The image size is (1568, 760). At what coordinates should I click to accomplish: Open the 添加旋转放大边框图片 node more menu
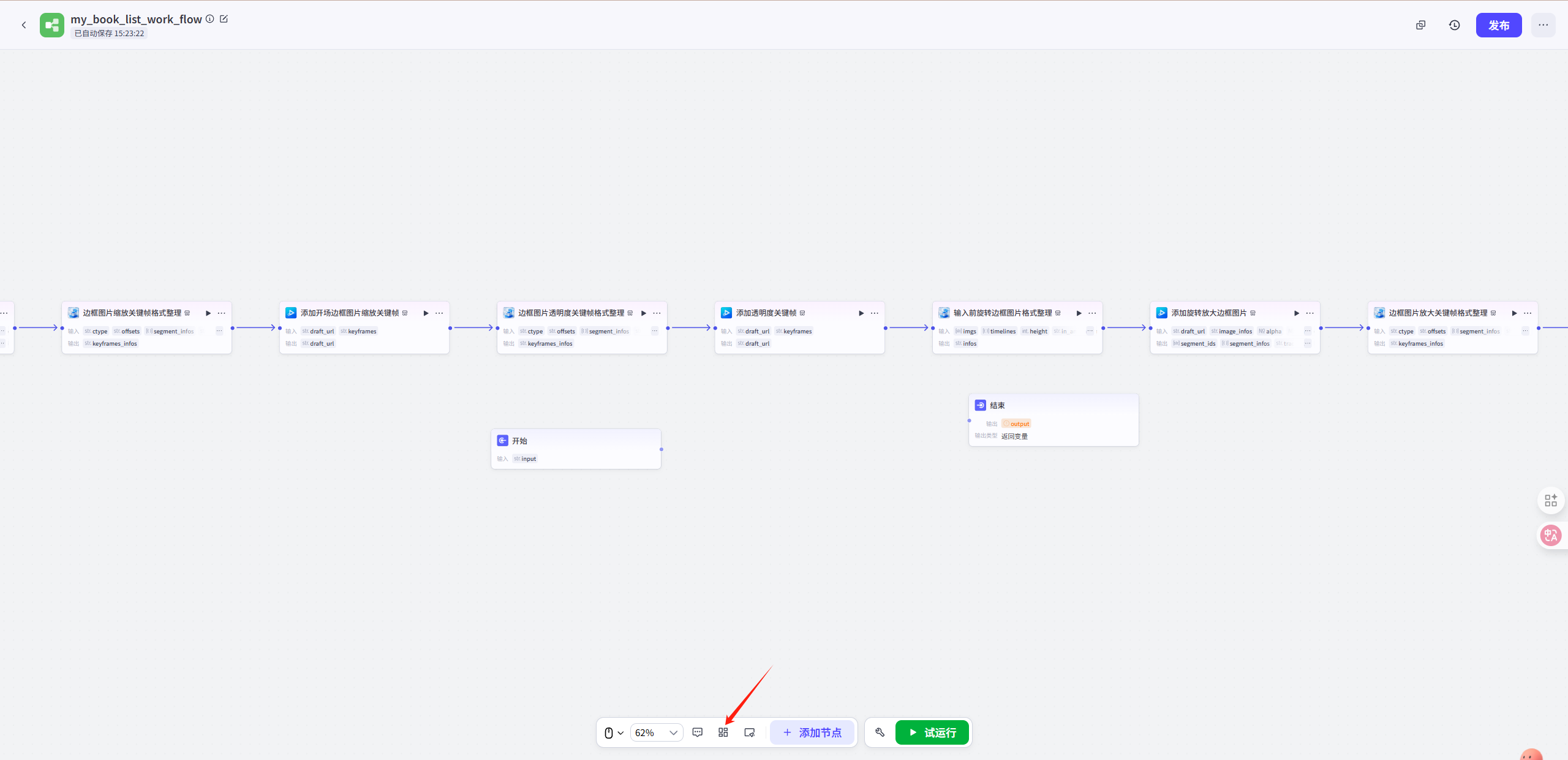(1310, 313)
